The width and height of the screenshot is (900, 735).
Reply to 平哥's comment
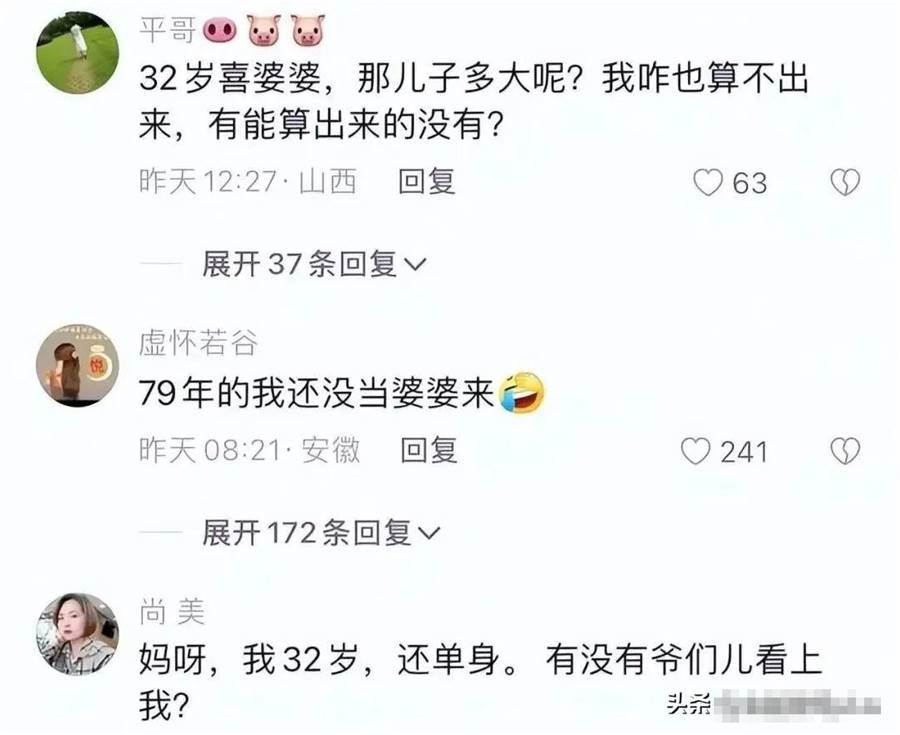point(427,182)
